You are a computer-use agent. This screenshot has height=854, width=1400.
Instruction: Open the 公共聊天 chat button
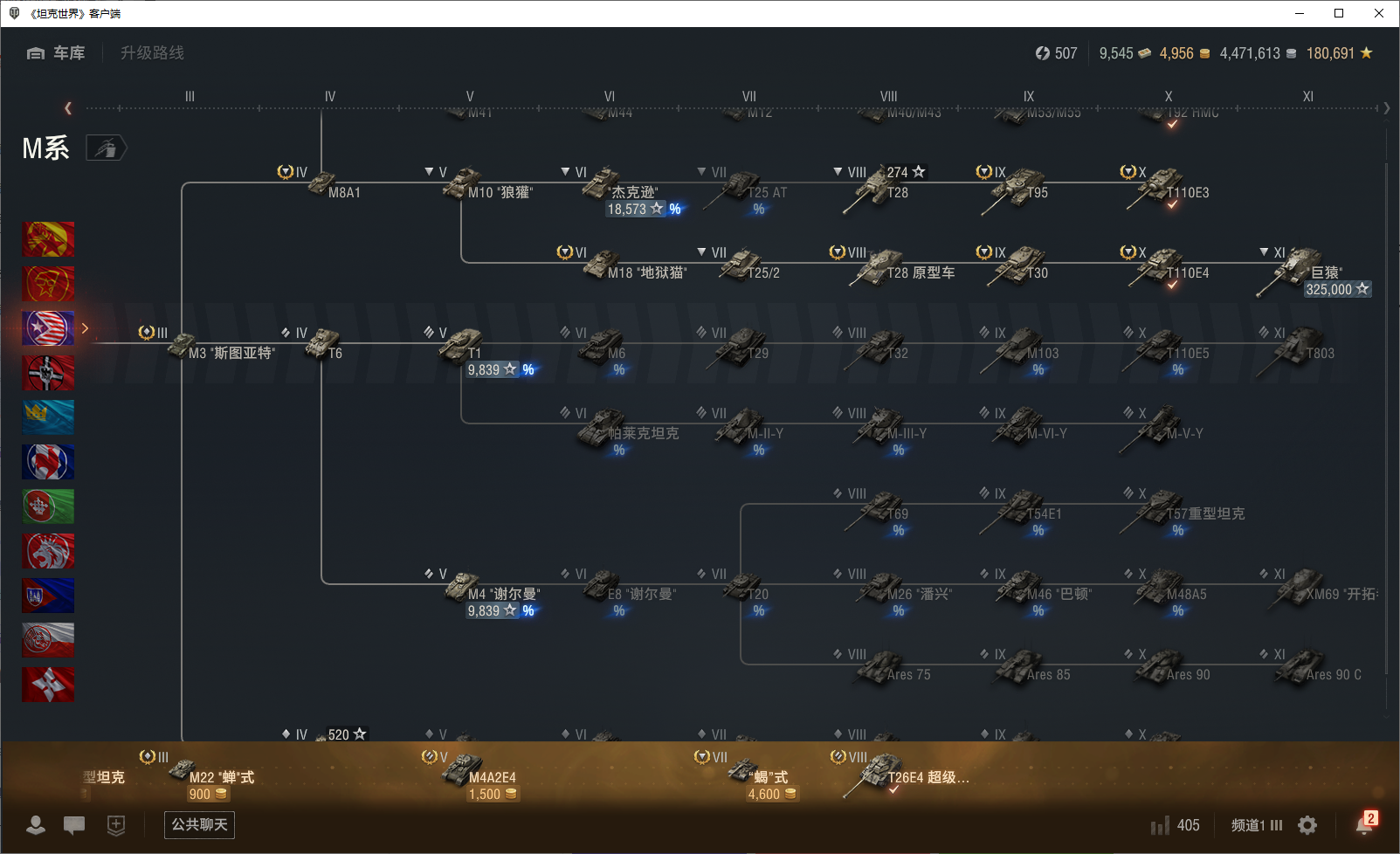click(x=199, y=825)
